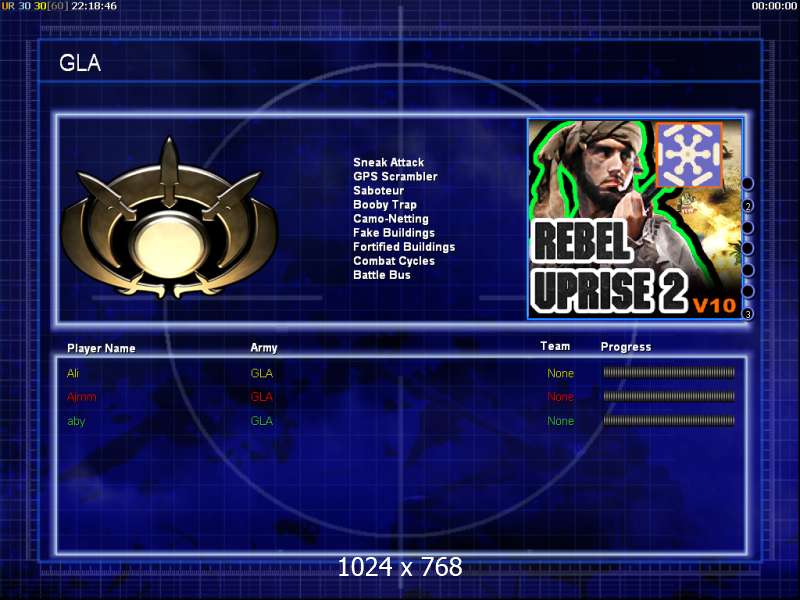Select the Battle Bus entry
The width and height of the screenshot is (800, 600).
pos(382,275)
